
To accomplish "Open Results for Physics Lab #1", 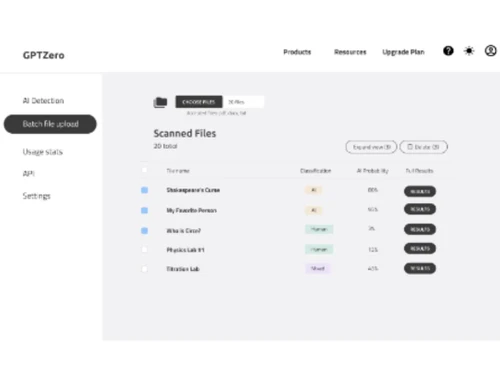I will [x=420, y=249].
